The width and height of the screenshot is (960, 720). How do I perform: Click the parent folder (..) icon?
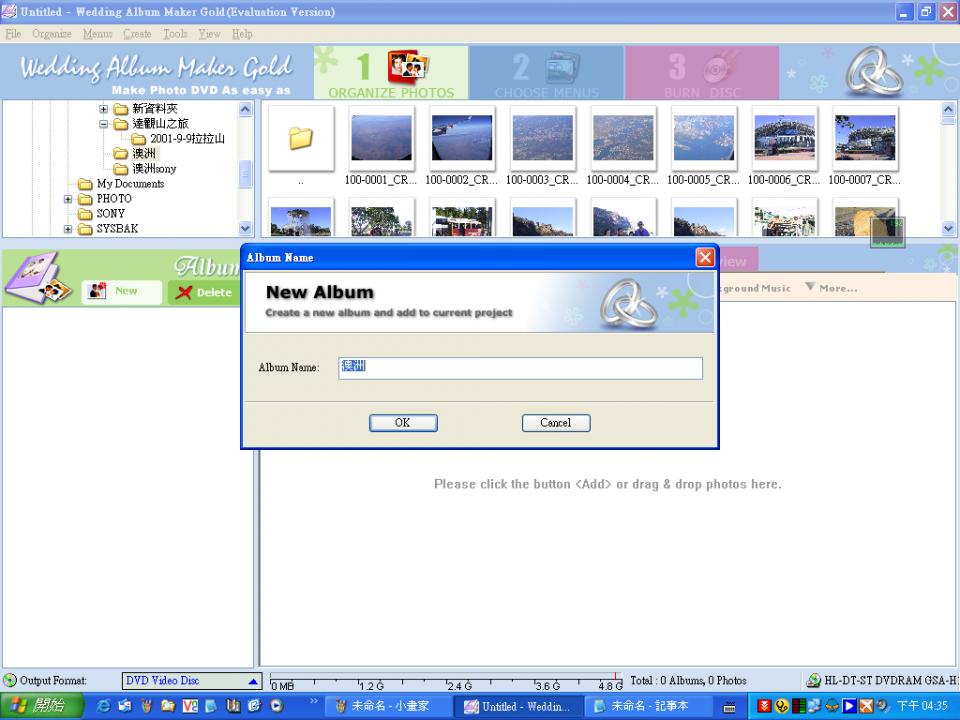point(301,138)
